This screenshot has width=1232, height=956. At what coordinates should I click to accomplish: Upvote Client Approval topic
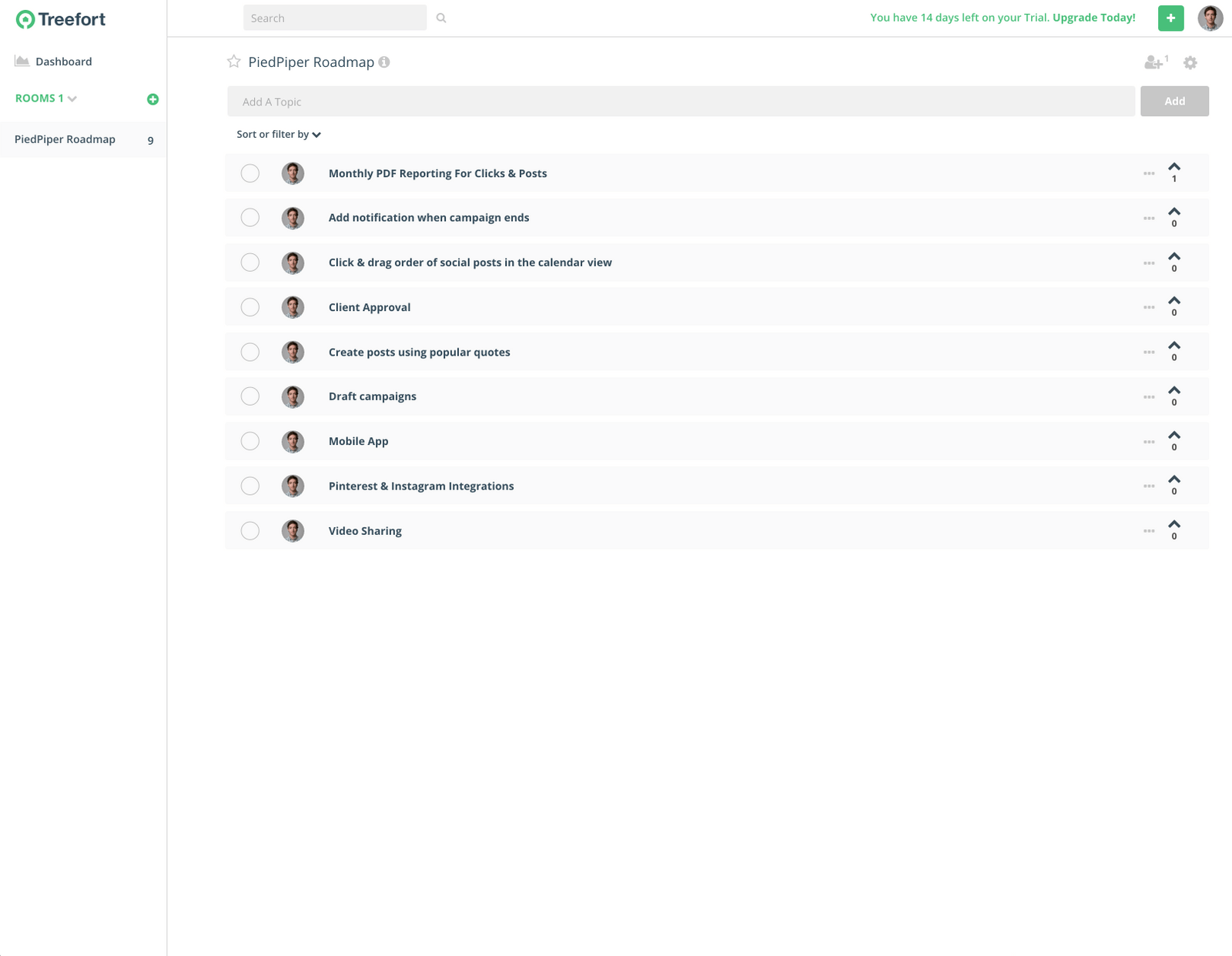[x=1174, y=301]
